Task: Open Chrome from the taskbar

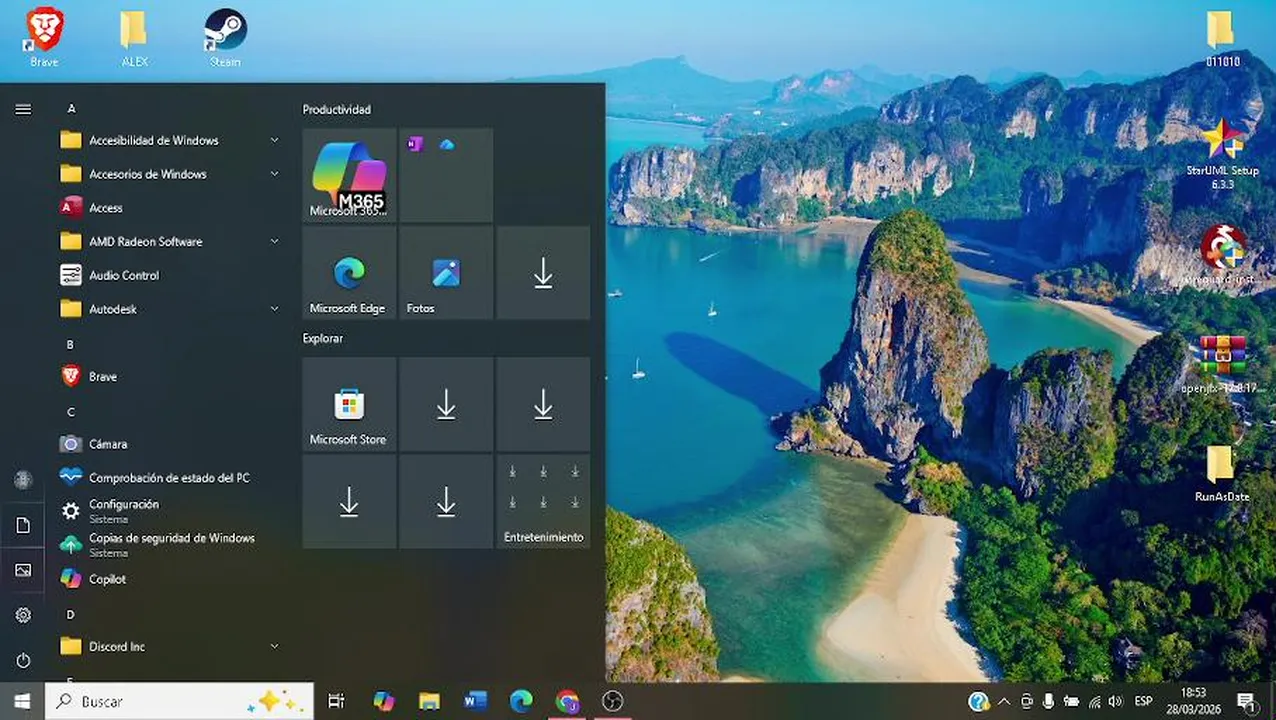Action: [x=567, y=701]
